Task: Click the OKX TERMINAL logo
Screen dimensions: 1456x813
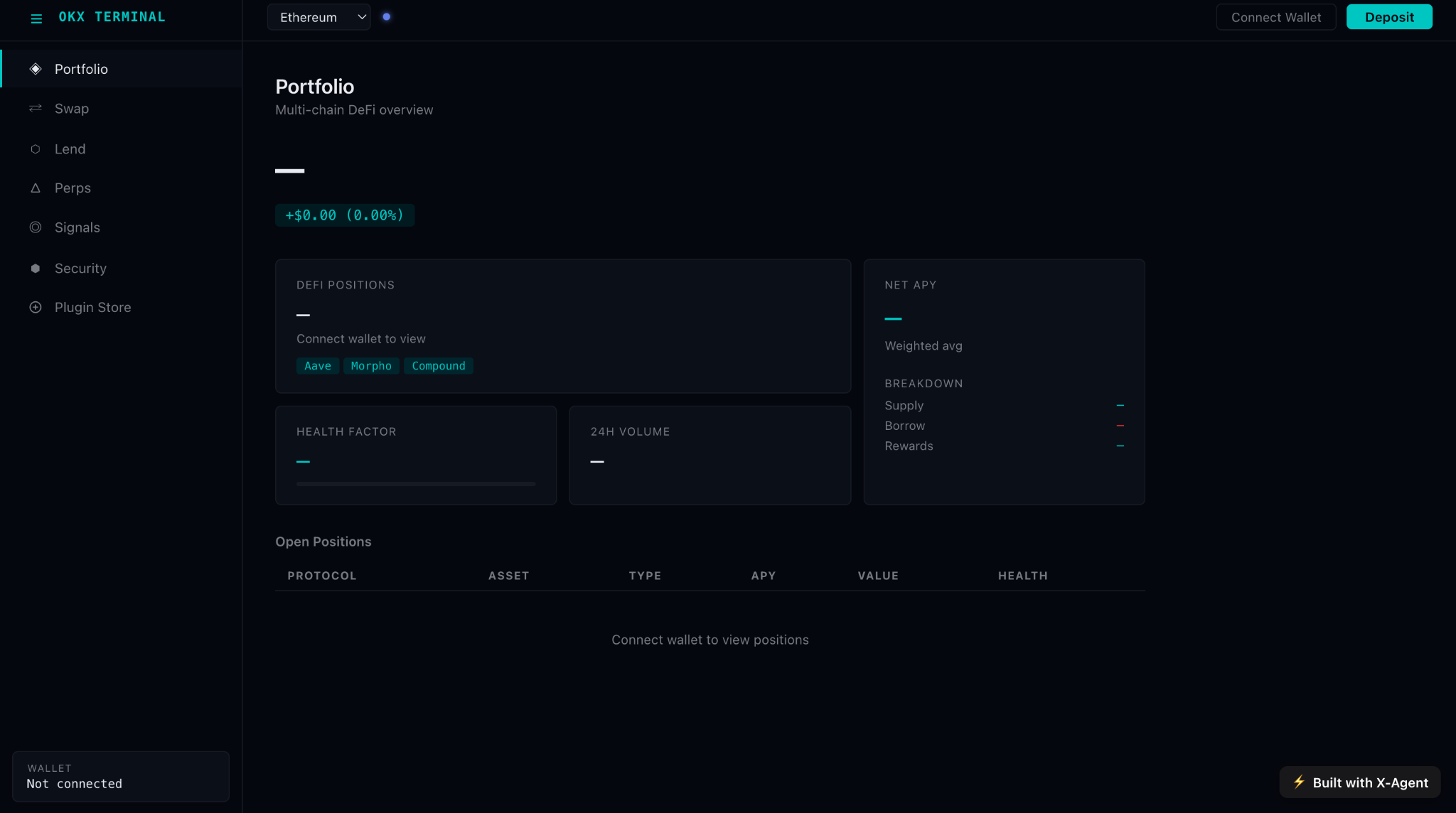Action: pos(112,17)
